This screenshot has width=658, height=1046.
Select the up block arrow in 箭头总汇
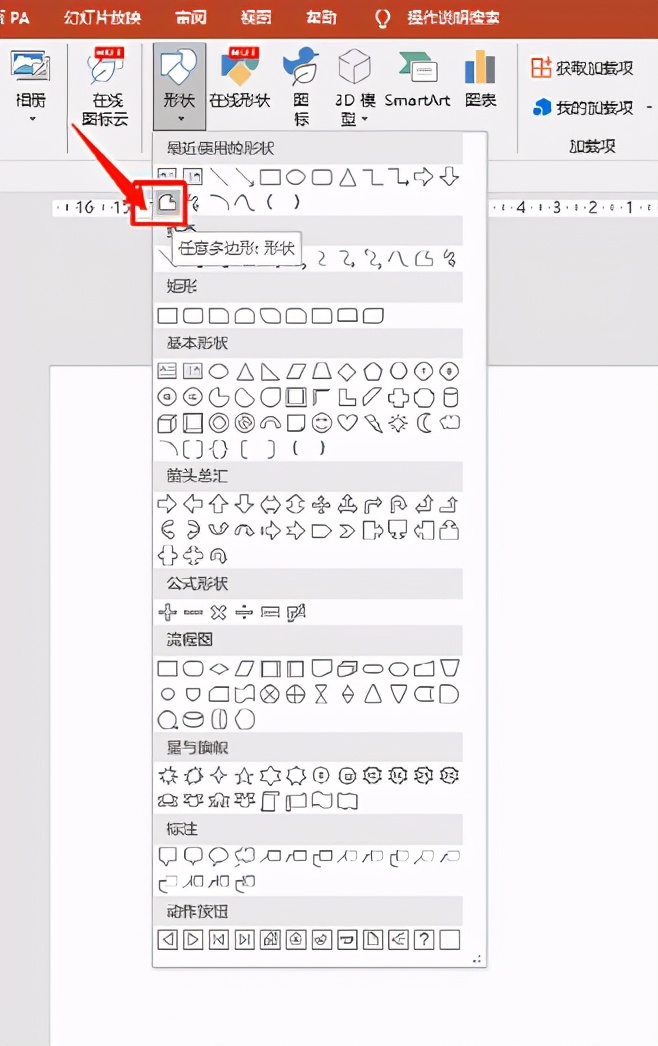[219, 504]
